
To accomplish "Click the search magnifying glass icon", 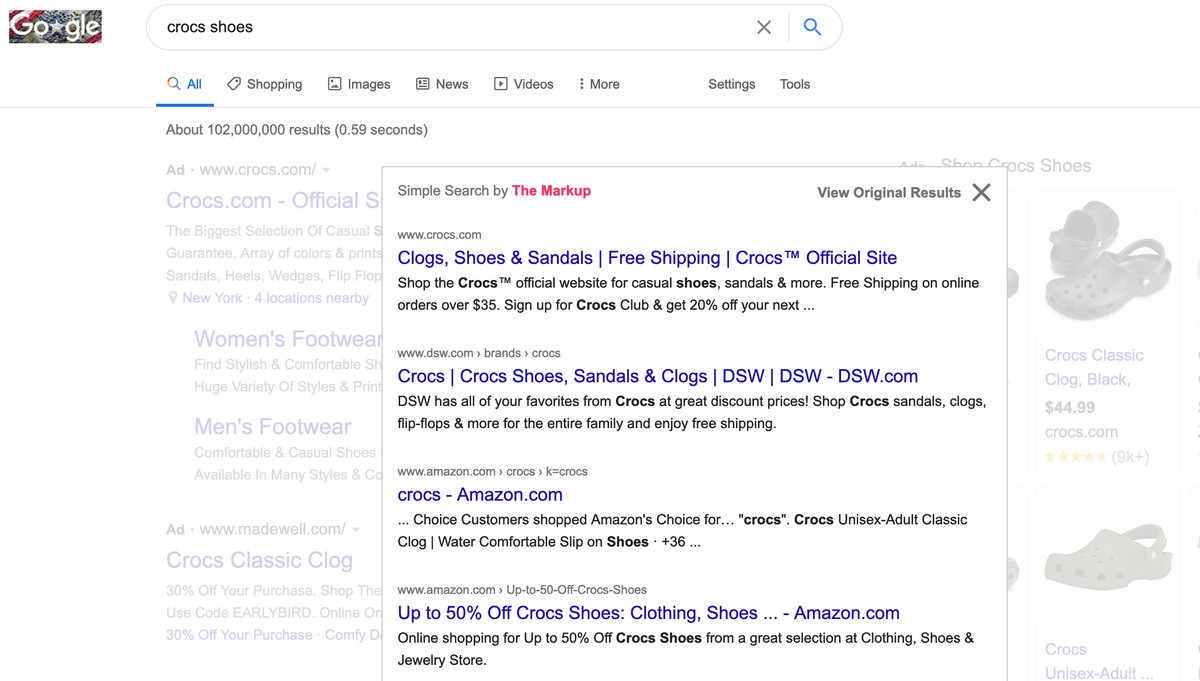I will tap(812, 27).
